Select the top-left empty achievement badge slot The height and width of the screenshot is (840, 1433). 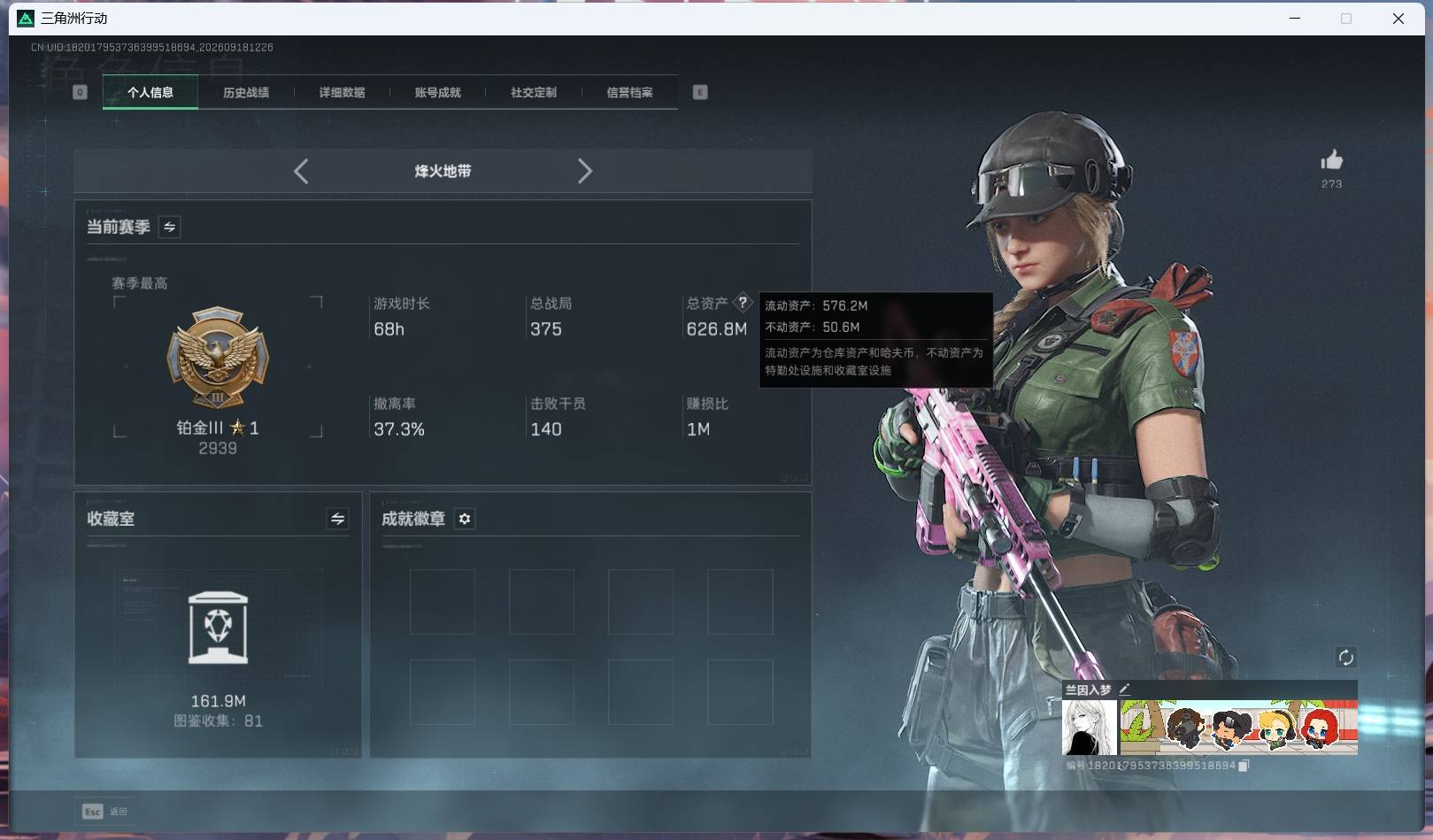pos(443,602)
